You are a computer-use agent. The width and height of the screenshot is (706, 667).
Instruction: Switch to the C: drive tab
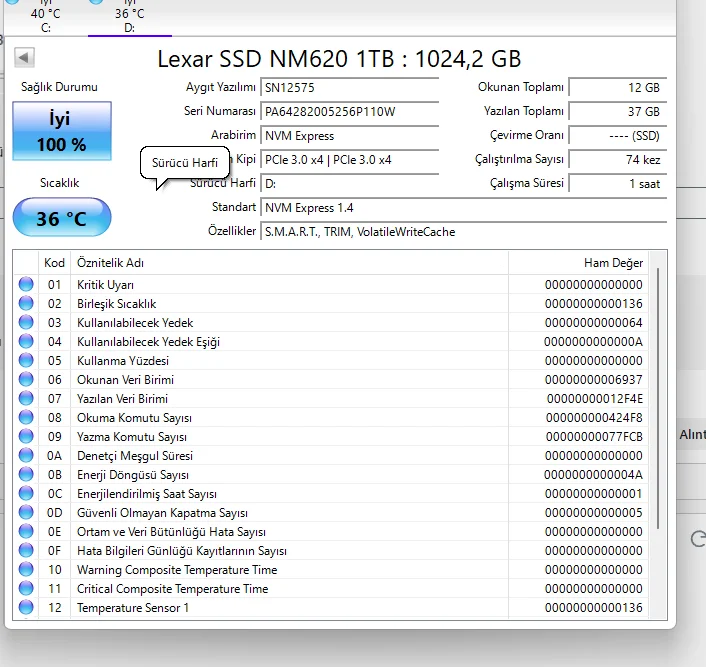coord(44,18)
